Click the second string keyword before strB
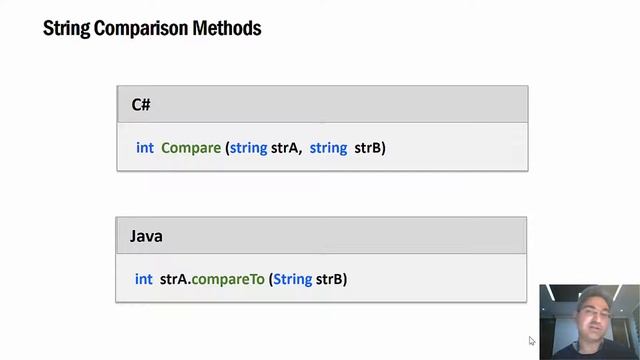Image resolution: width=640 pixels, height=360 pixels. (x=329, y=148)
